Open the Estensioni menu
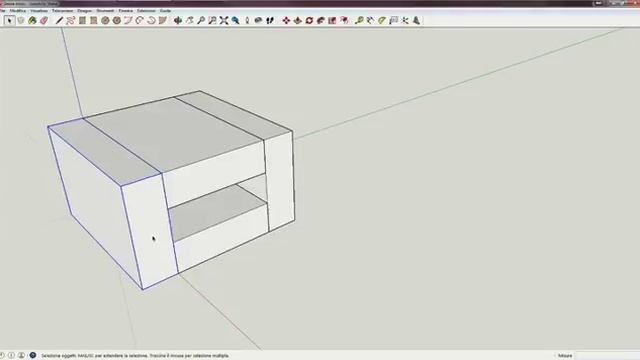Viewport: 640px width, 360px height. (146, 11)
